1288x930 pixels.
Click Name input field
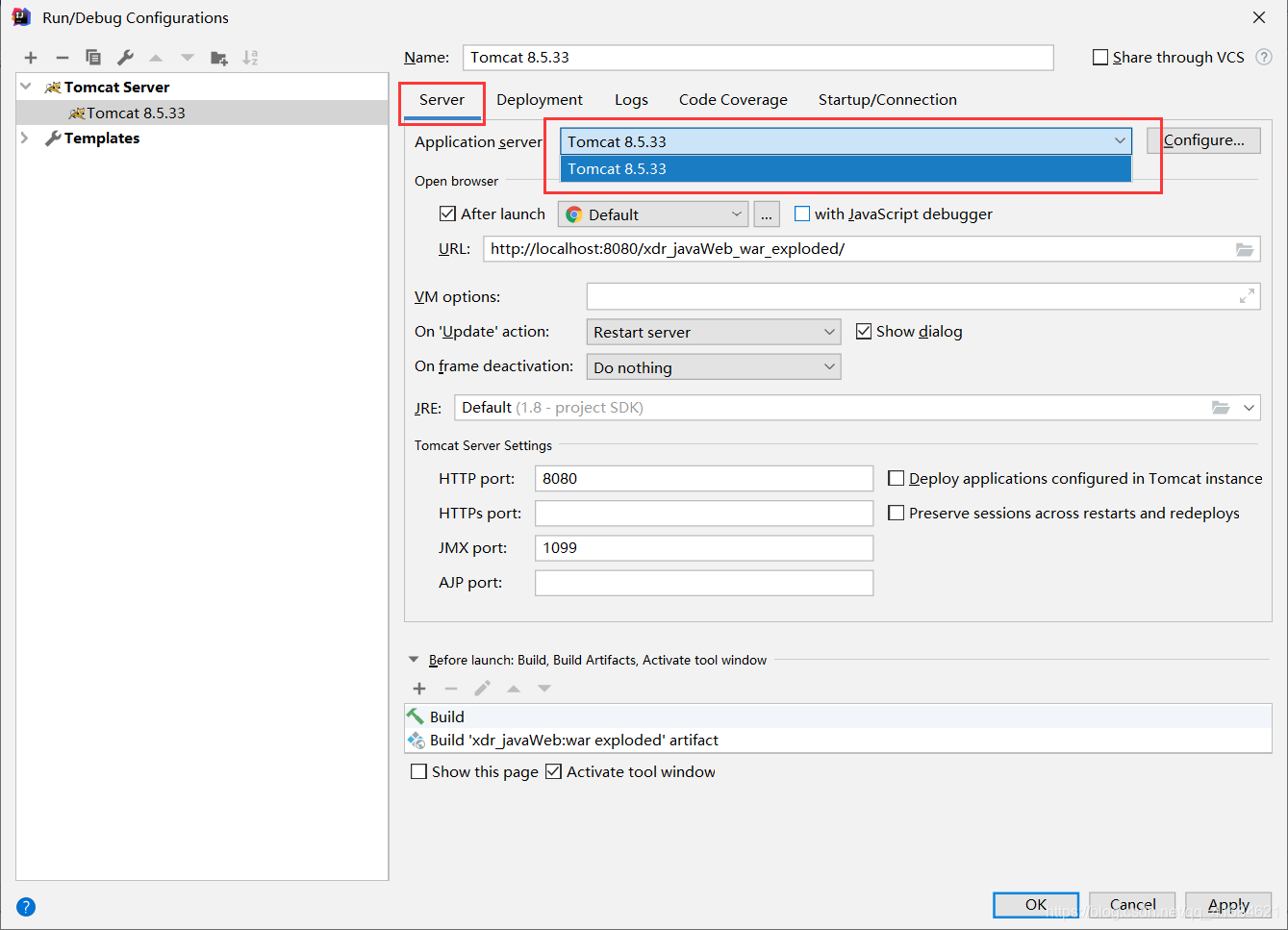click(x=758, y=58)
